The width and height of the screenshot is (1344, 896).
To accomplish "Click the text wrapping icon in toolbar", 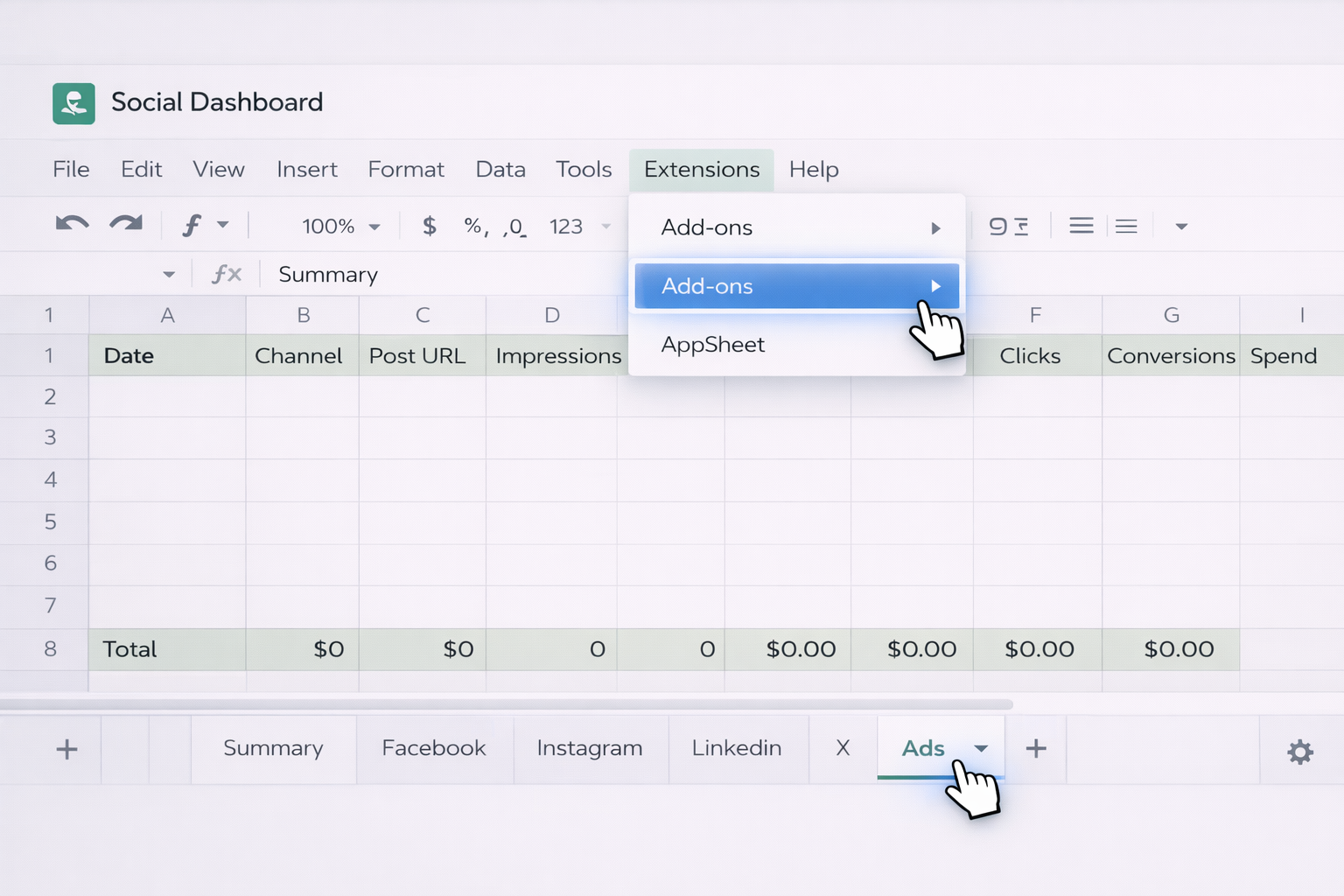I will (1008, 227).
